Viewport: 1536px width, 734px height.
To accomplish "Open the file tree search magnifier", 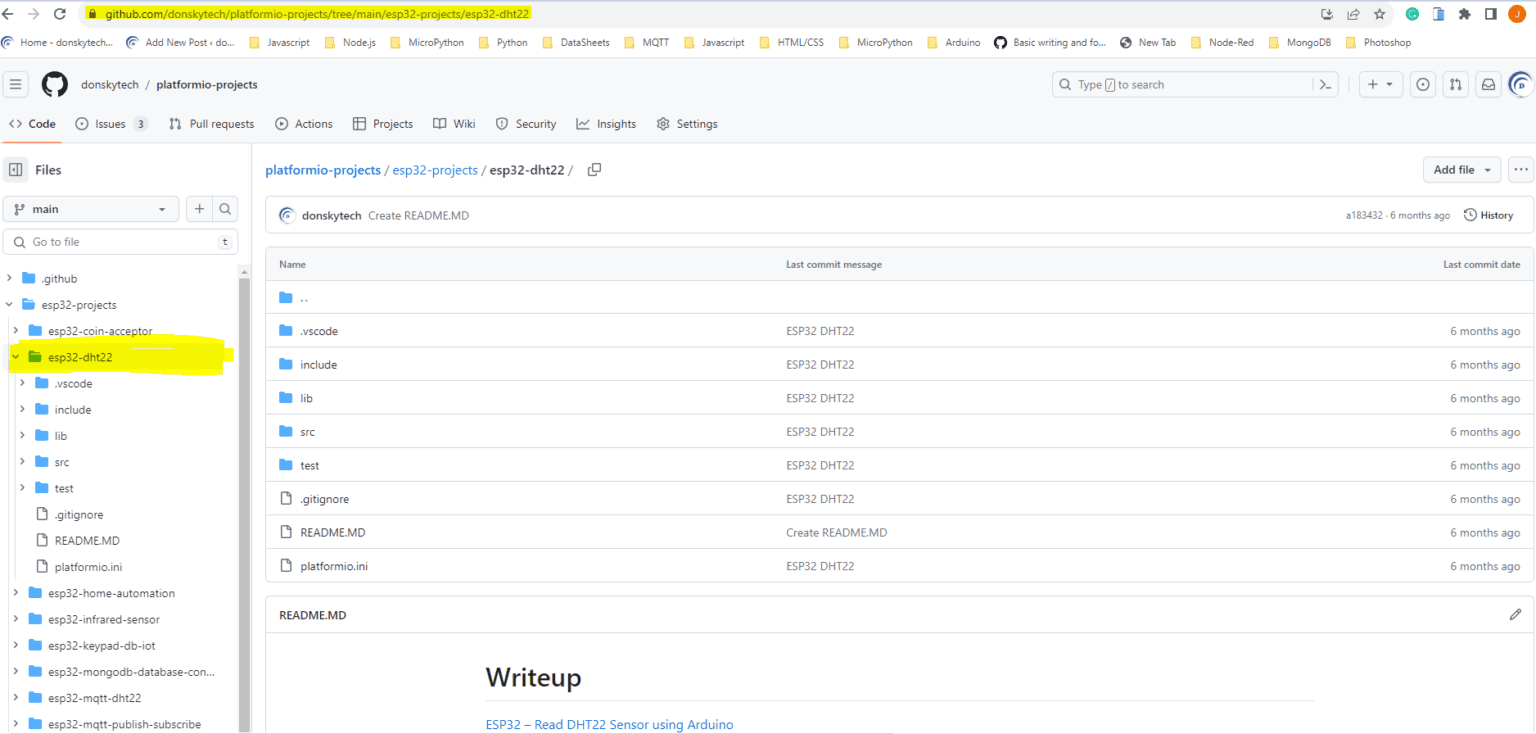I will click(225, 208).
